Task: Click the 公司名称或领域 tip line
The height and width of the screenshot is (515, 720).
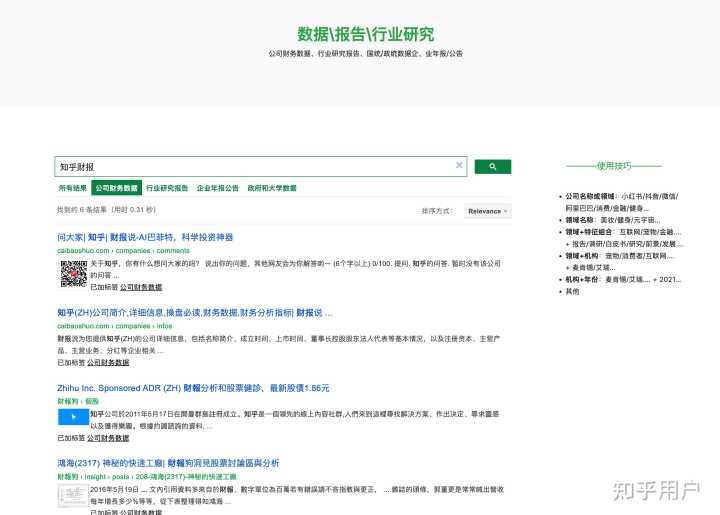Action: [x=621, y=202]
